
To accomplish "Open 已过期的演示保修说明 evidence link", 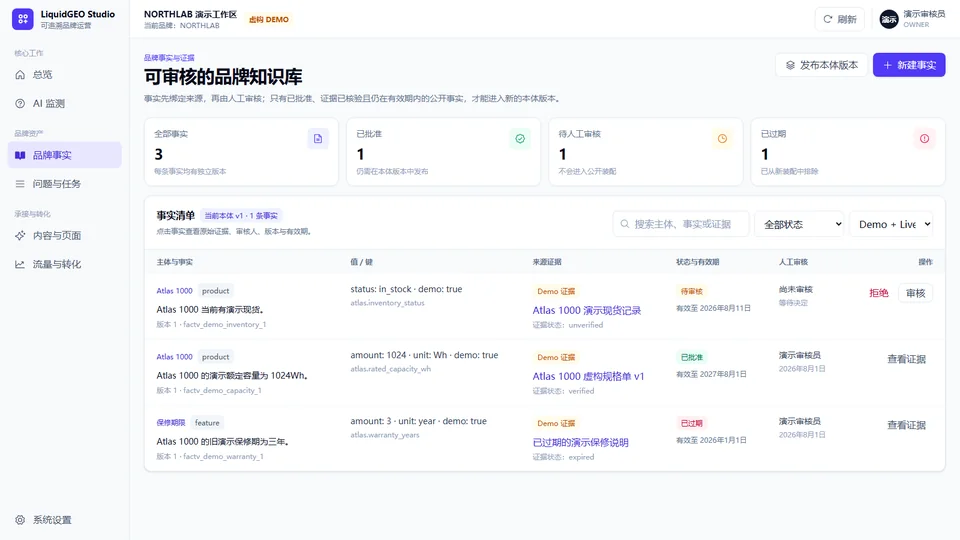I will coord(580,443).
